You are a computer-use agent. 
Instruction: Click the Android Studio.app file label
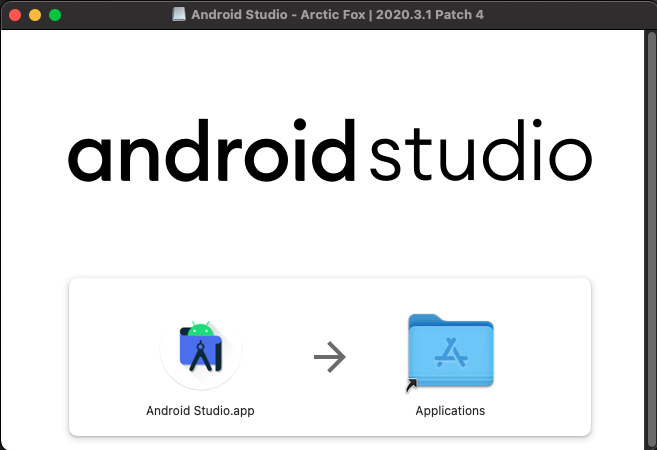[200, 411]
